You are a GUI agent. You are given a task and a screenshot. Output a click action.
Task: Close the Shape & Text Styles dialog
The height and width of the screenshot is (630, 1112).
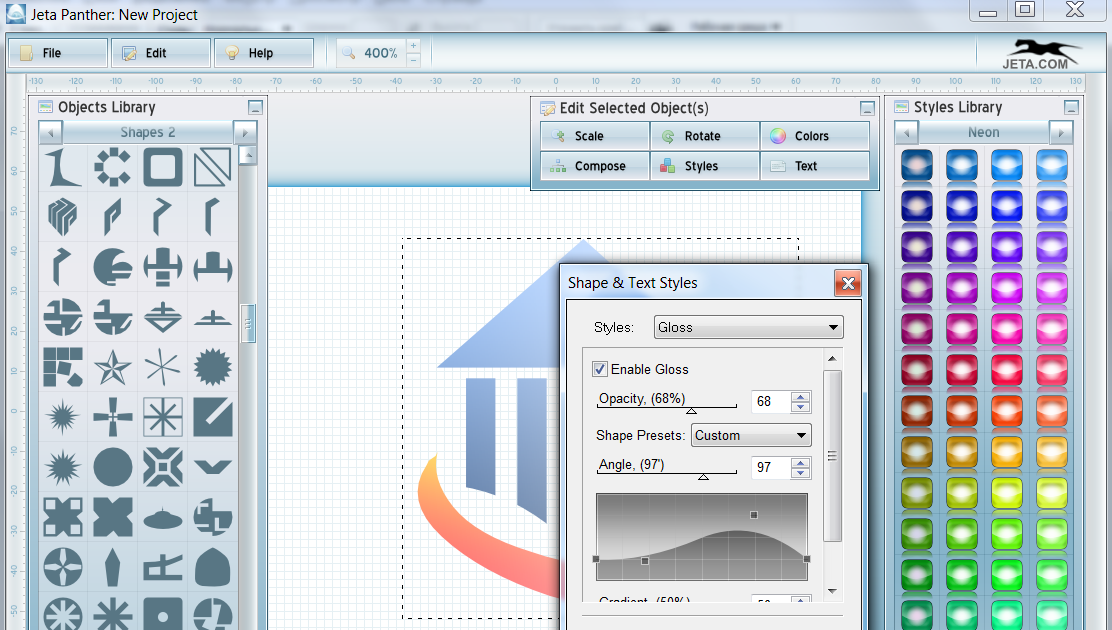pos(847,284)
